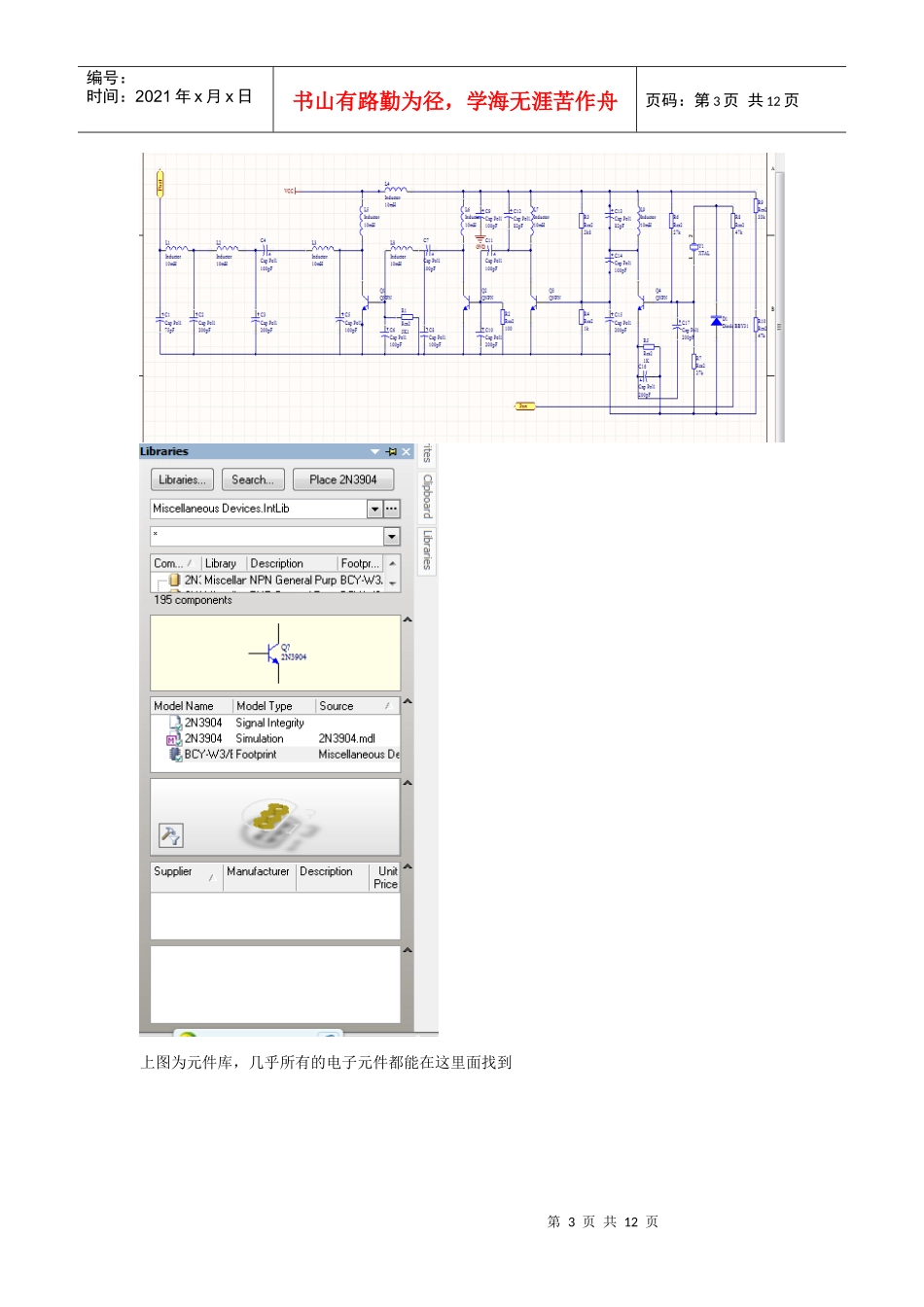The image size is (924, 1307).
Task: Collapse the model list pane
Action: (x=408, y=701)
